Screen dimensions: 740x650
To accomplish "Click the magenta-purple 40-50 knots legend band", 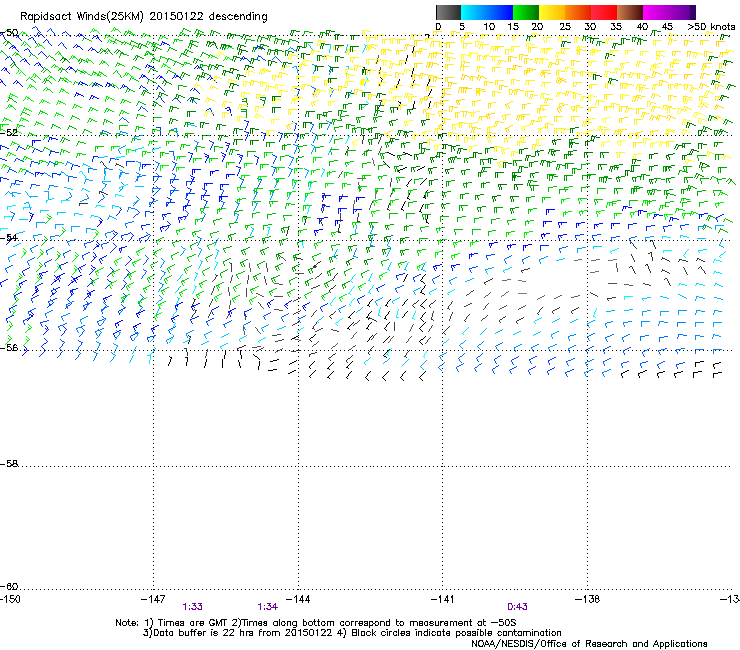I will click(x=669, y=12).
